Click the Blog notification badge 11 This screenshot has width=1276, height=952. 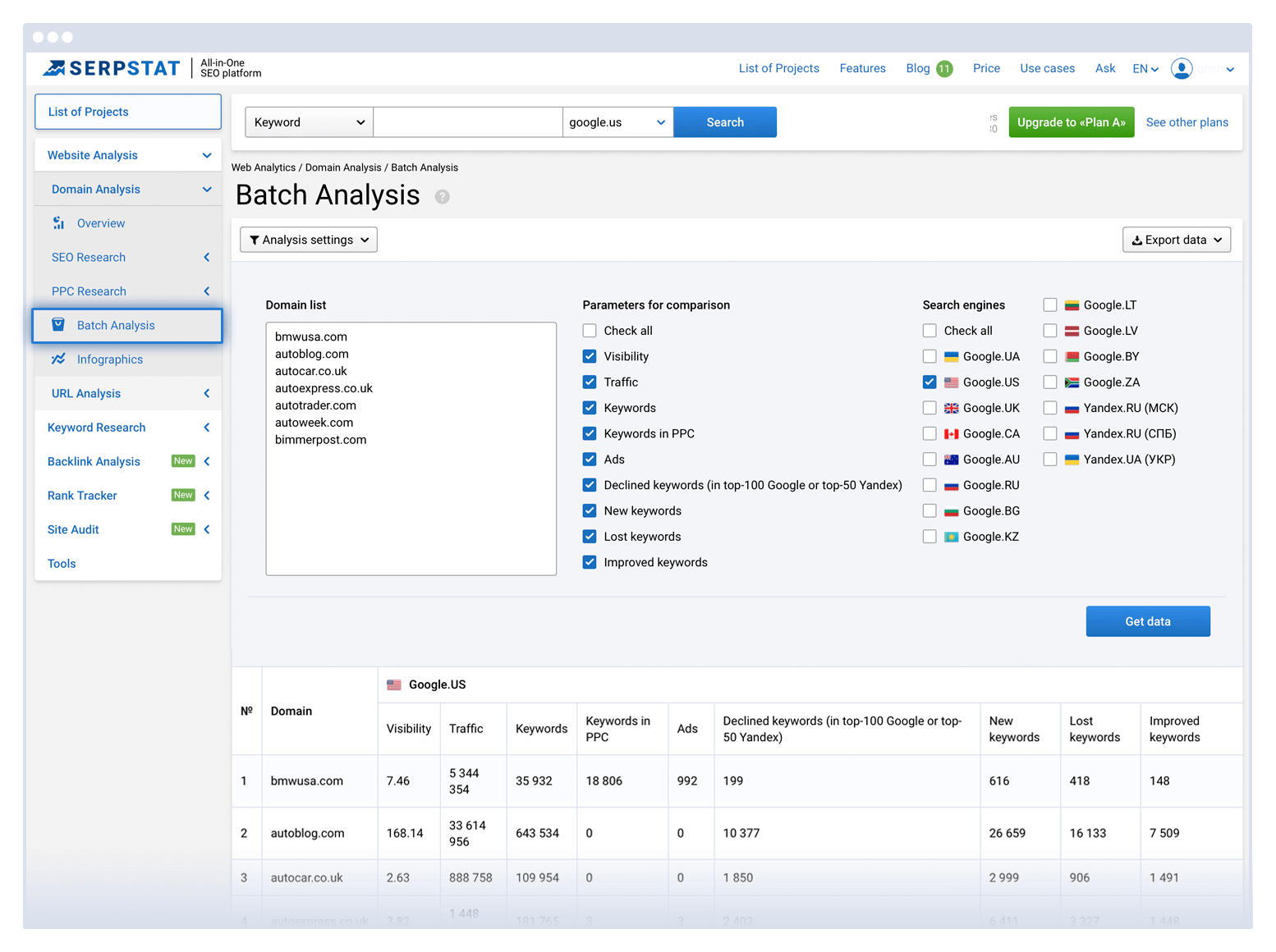pyautogui.click(x=944, y=69)
